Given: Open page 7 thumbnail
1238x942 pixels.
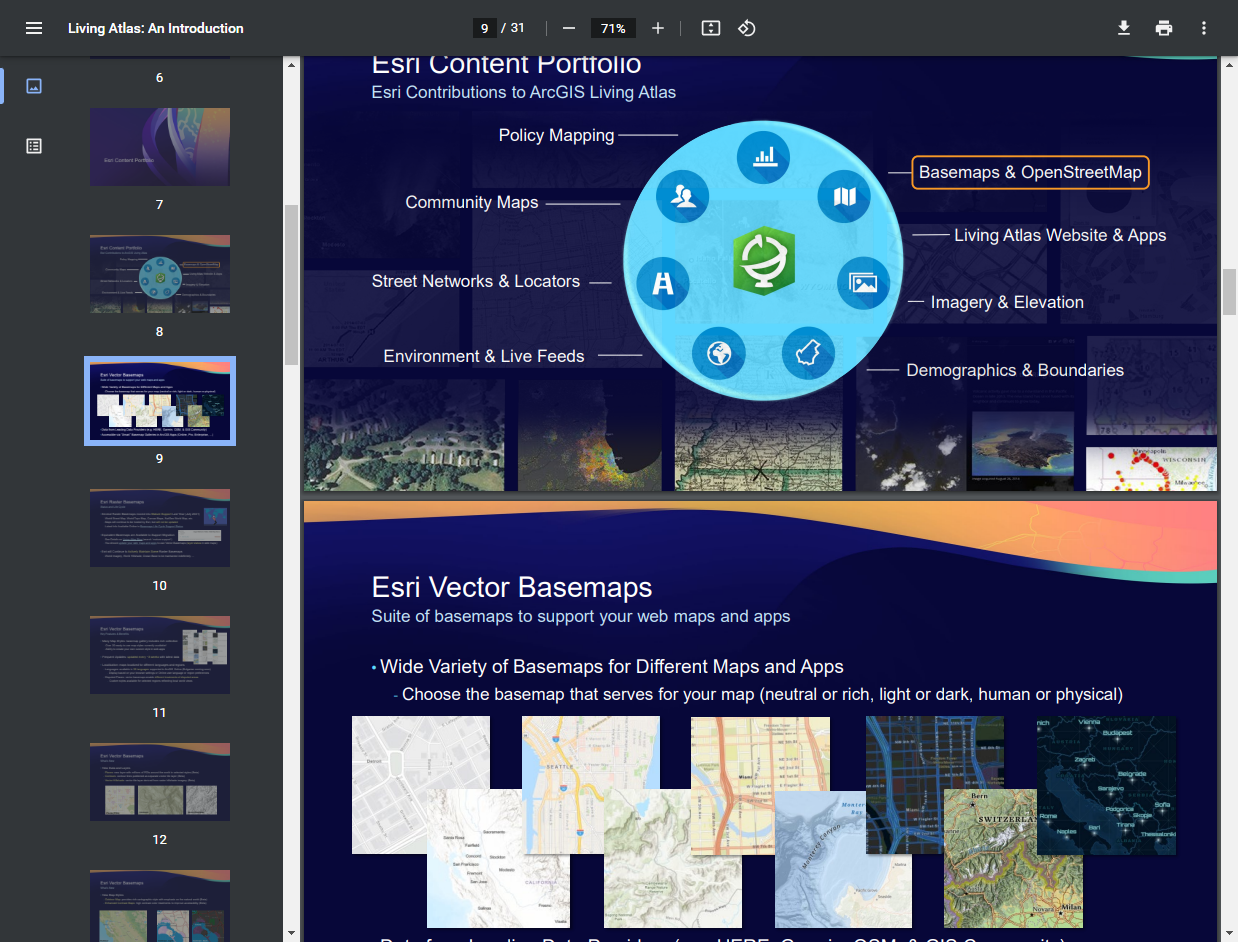Looking at the screenshot, I should tap(160, 147).
